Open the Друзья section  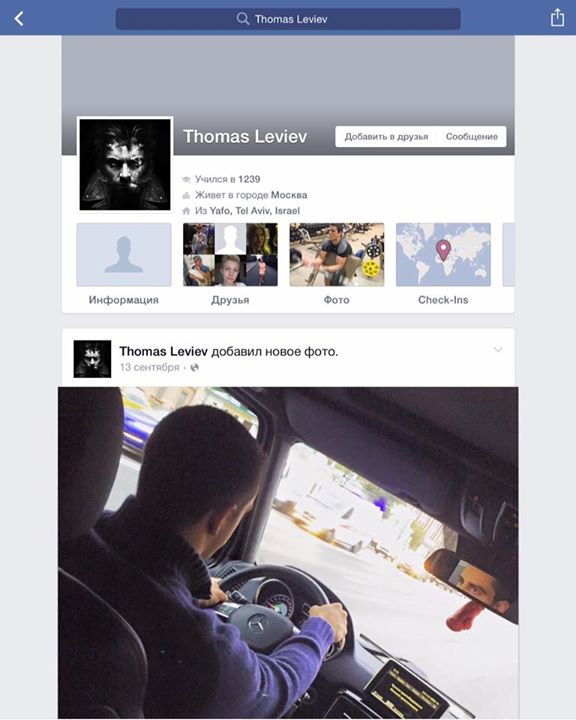(230, 264)
